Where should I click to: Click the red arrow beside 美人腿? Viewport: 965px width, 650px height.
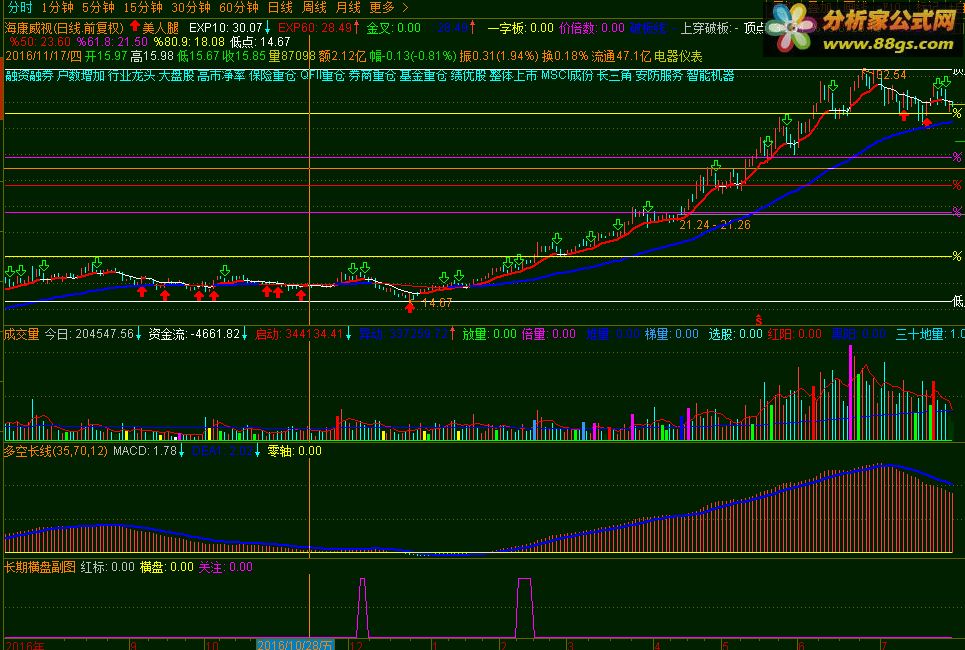[x=135, y=27]
